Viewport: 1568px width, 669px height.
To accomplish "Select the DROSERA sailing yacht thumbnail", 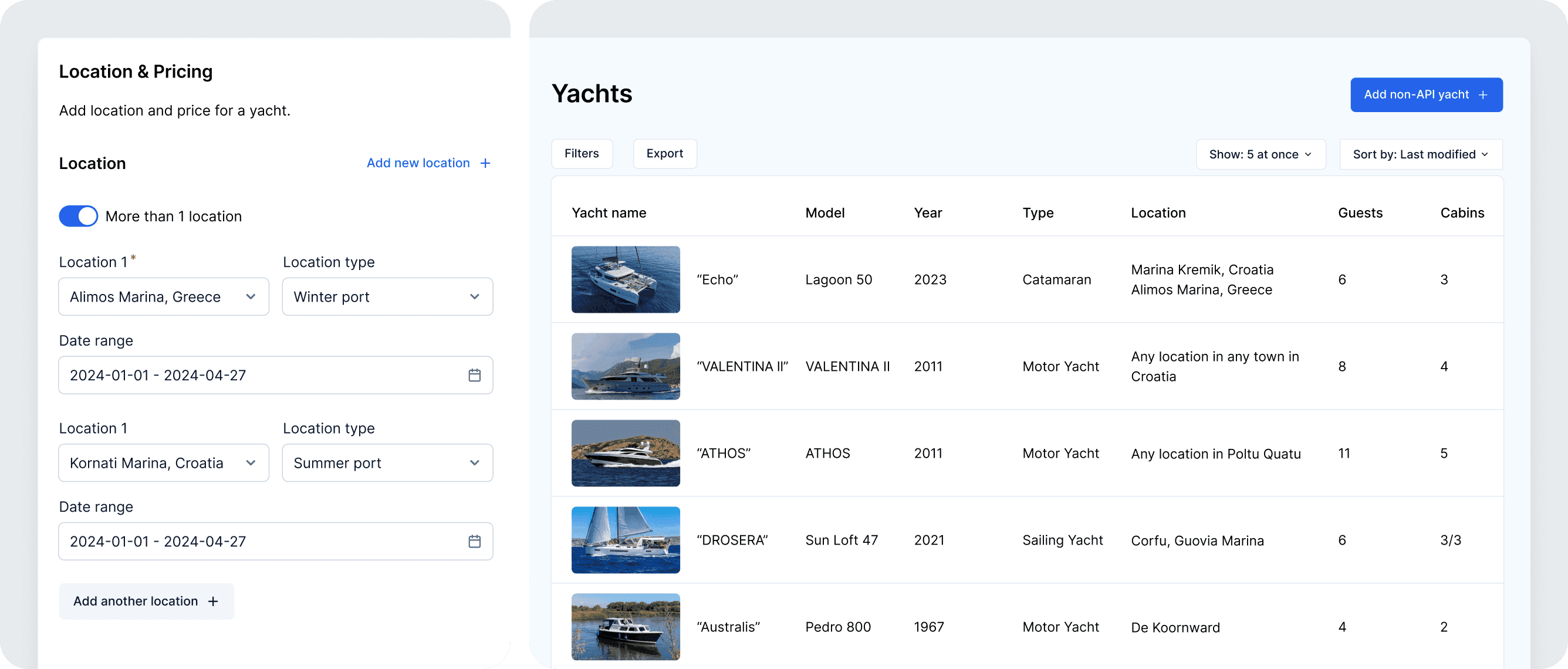I will click(625, 540).
